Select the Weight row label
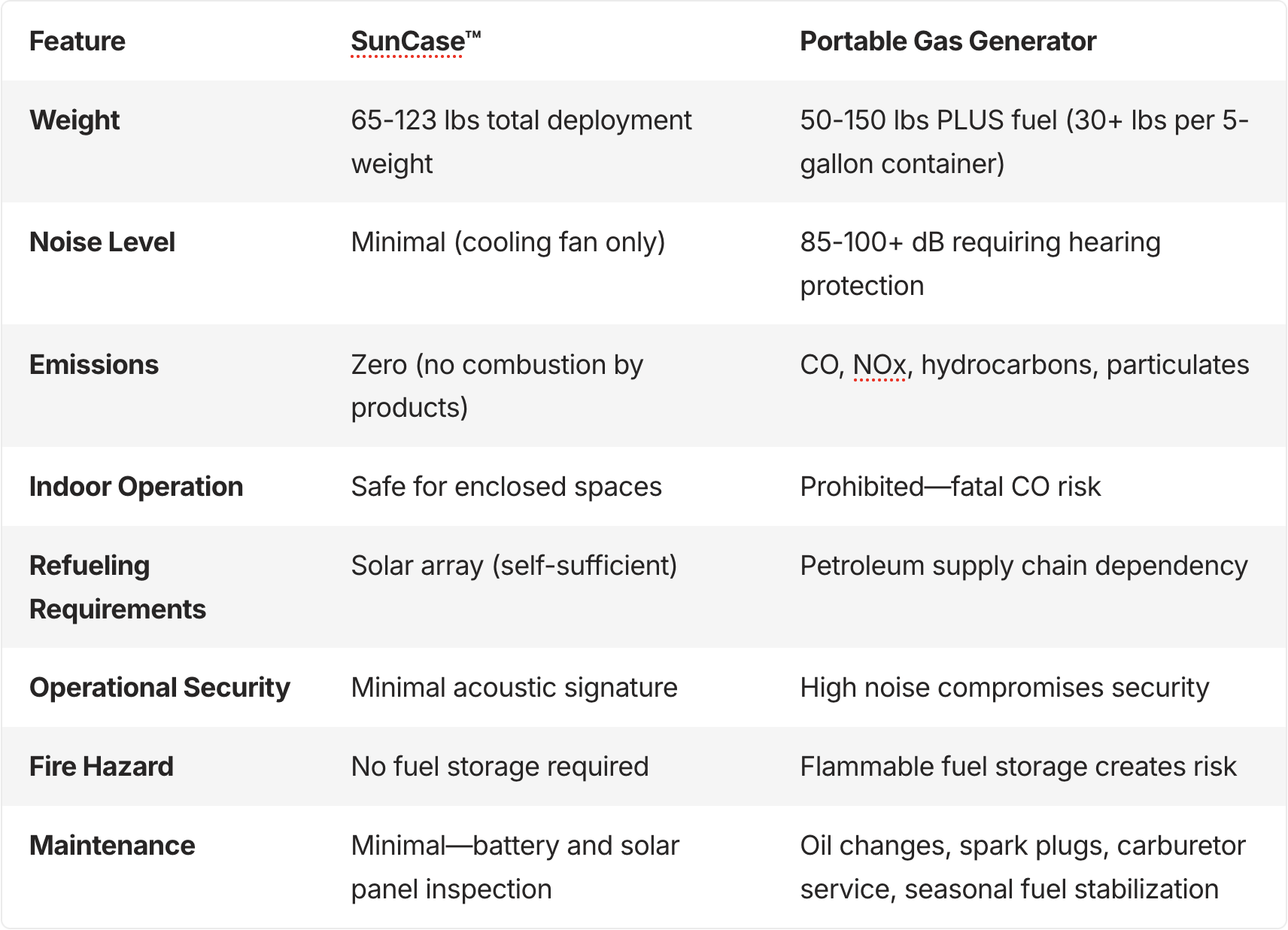This screenshot has height=930, width=1288. pos(74,120)
